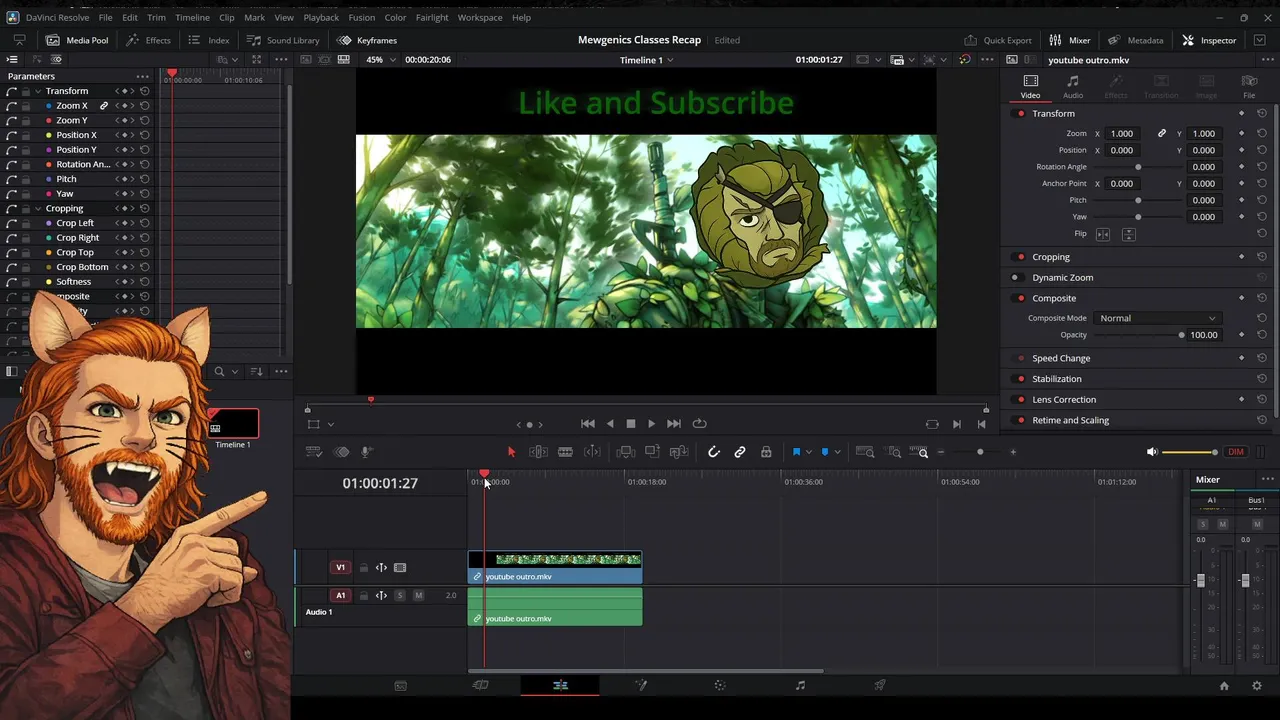The height and width of the screenshot is (720, 1280).
Task: Collapse the Transform parameters group
Action: click(x=37, y=91)
